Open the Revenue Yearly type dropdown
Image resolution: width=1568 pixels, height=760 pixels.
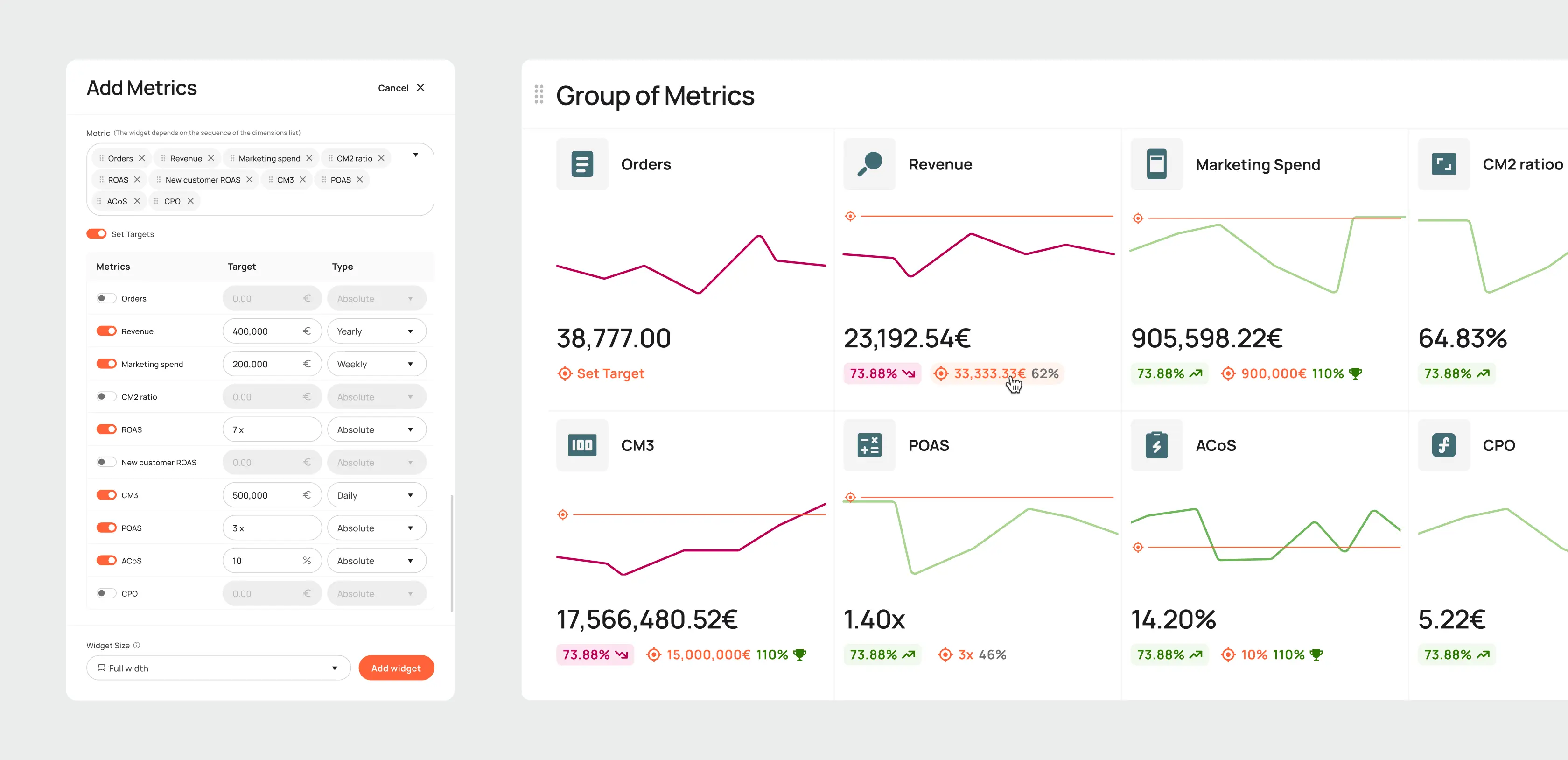click(376, 331)
